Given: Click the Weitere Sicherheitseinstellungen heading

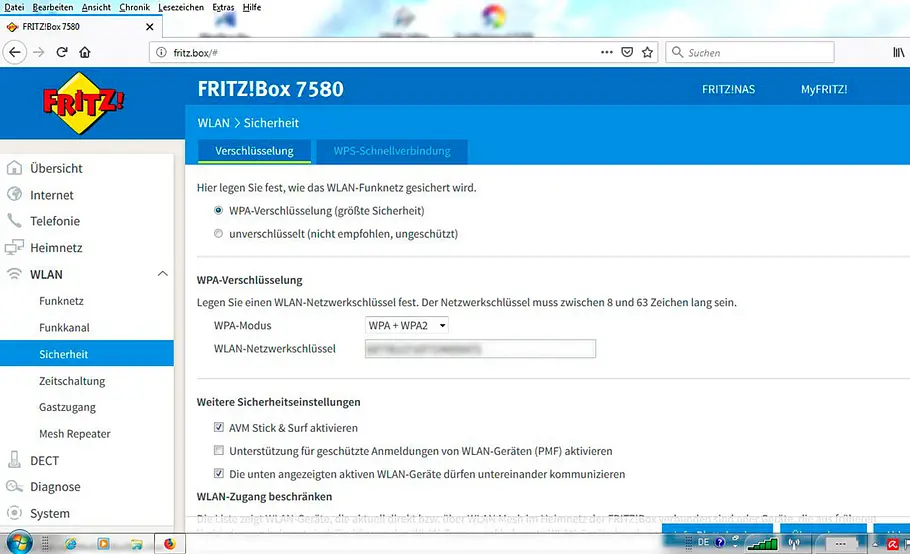Looking at the screenshot, I should (x=279, y=402).
